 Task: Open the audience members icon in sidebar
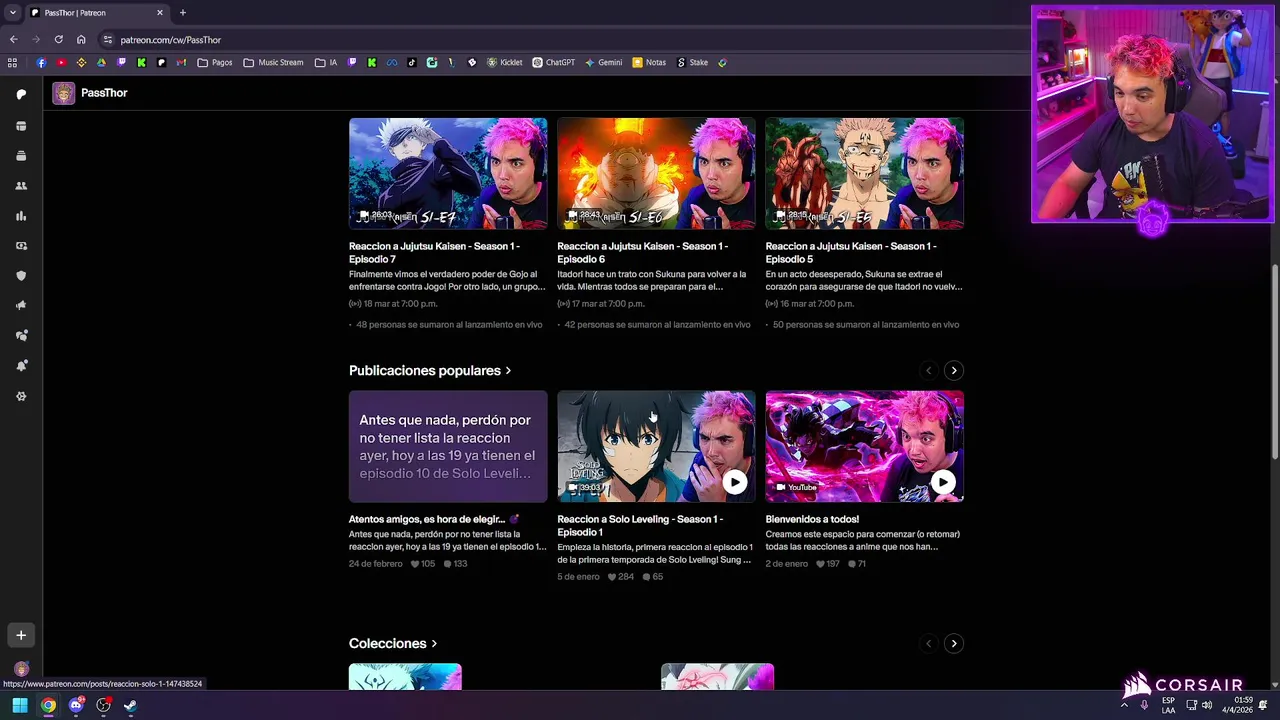(x=21, y=186)
